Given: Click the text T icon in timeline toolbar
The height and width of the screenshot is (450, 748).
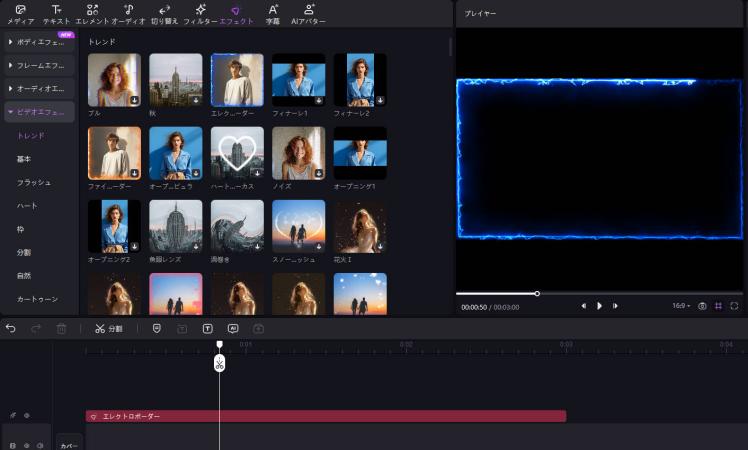Looking at the screenshot, I should (207, 328).
